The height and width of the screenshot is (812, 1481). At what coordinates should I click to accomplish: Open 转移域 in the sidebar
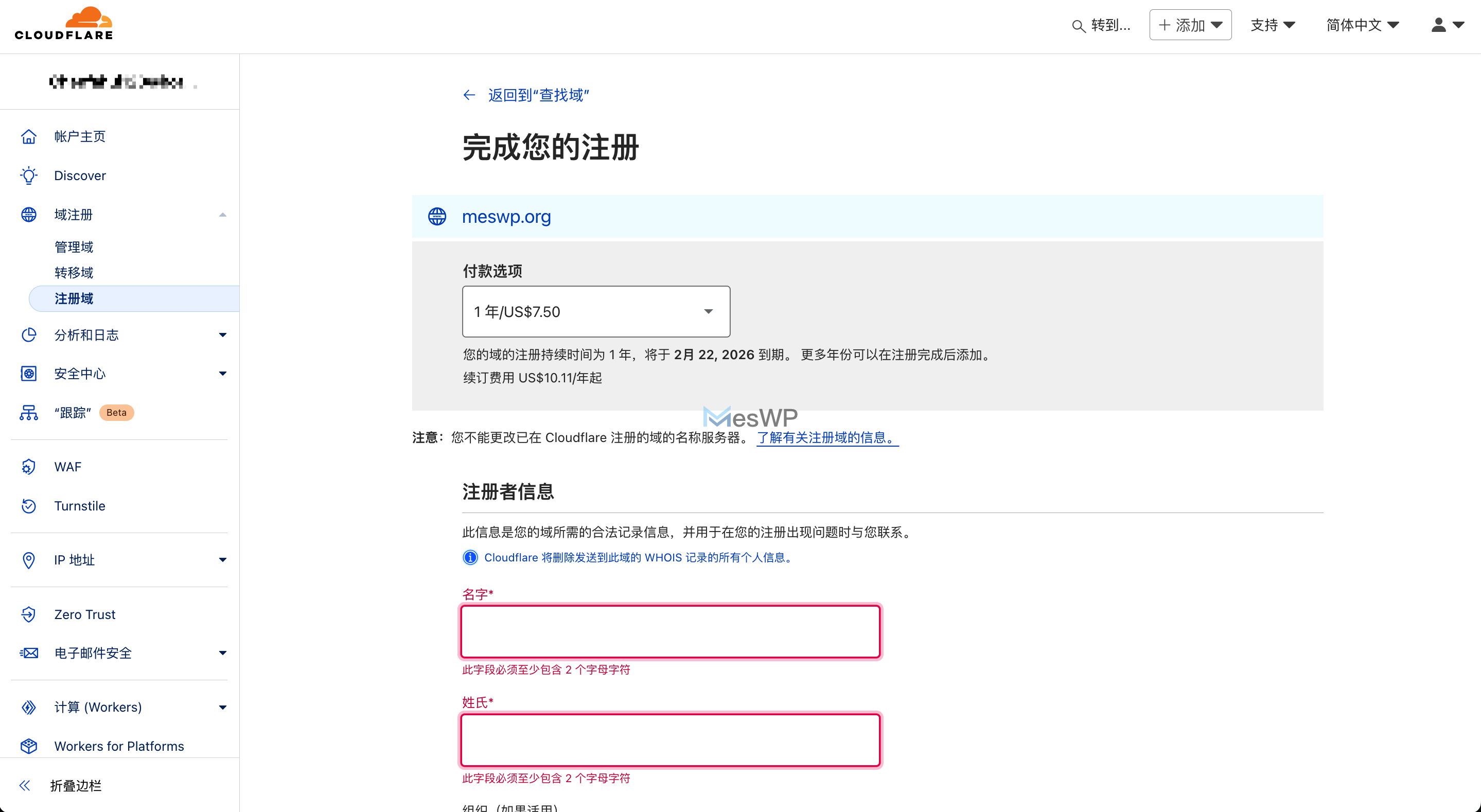74,273
